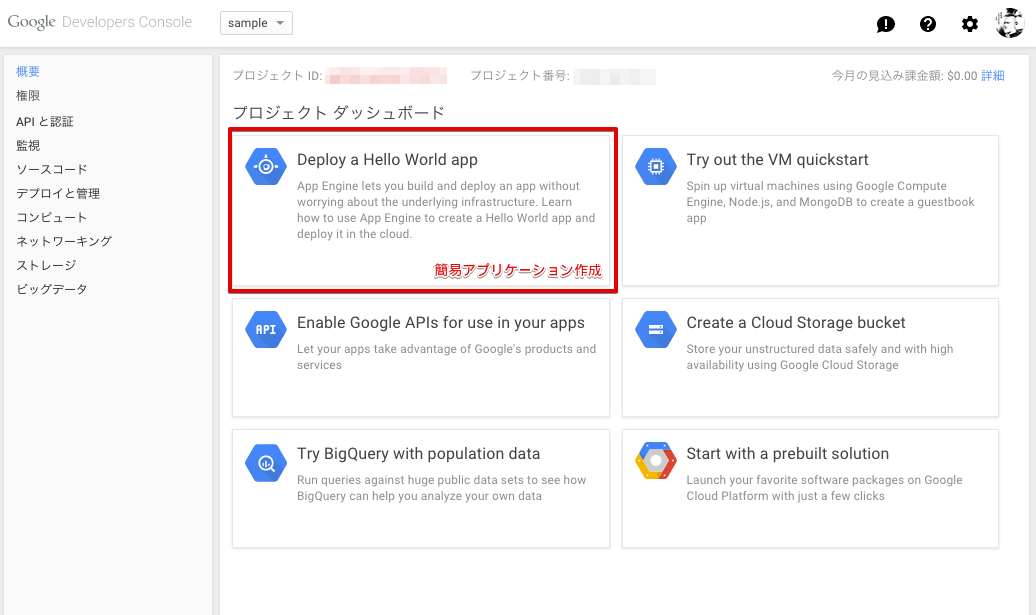Open Create a Cloud Storage bucket title
The width and height of the screenshot is (1036, 615).
click(x=796, y=323)
